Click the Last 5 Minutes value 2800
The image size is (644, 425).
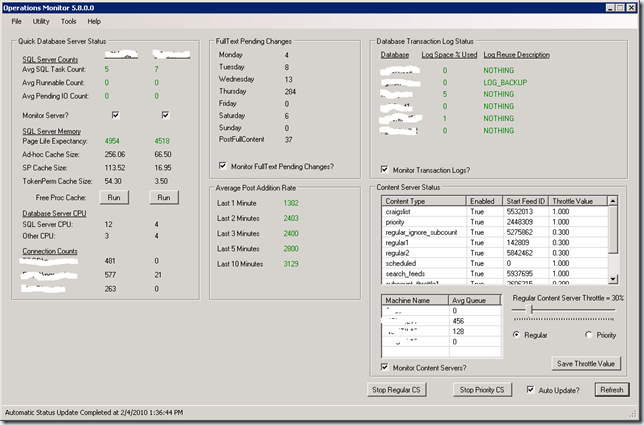[291, 248]
